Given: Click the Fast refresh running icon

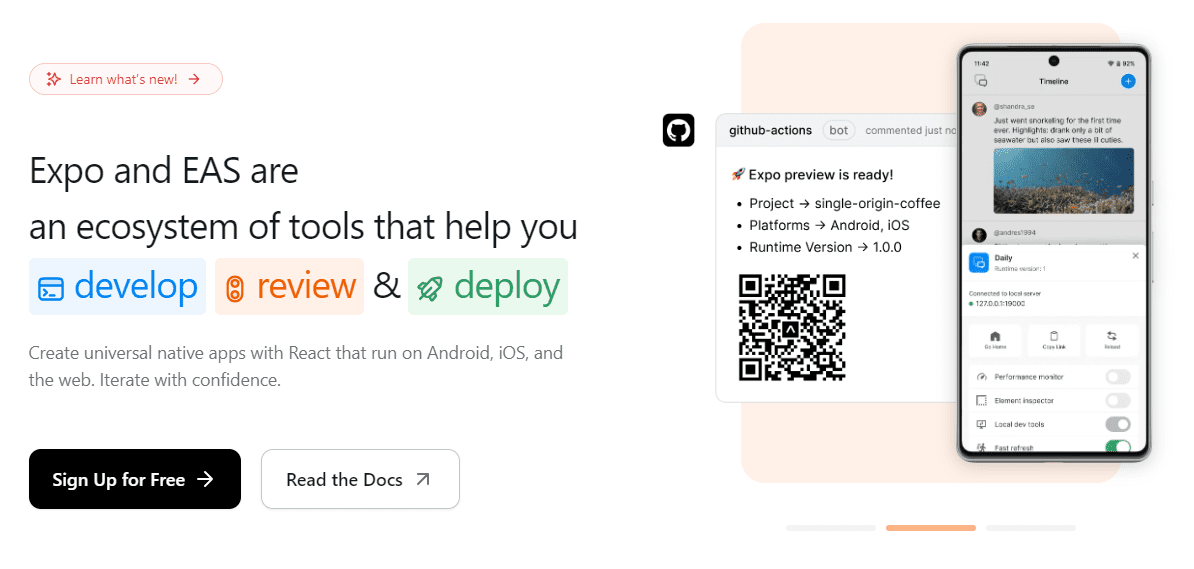Looking at the screenshot, I should click(x=981, y=448).
